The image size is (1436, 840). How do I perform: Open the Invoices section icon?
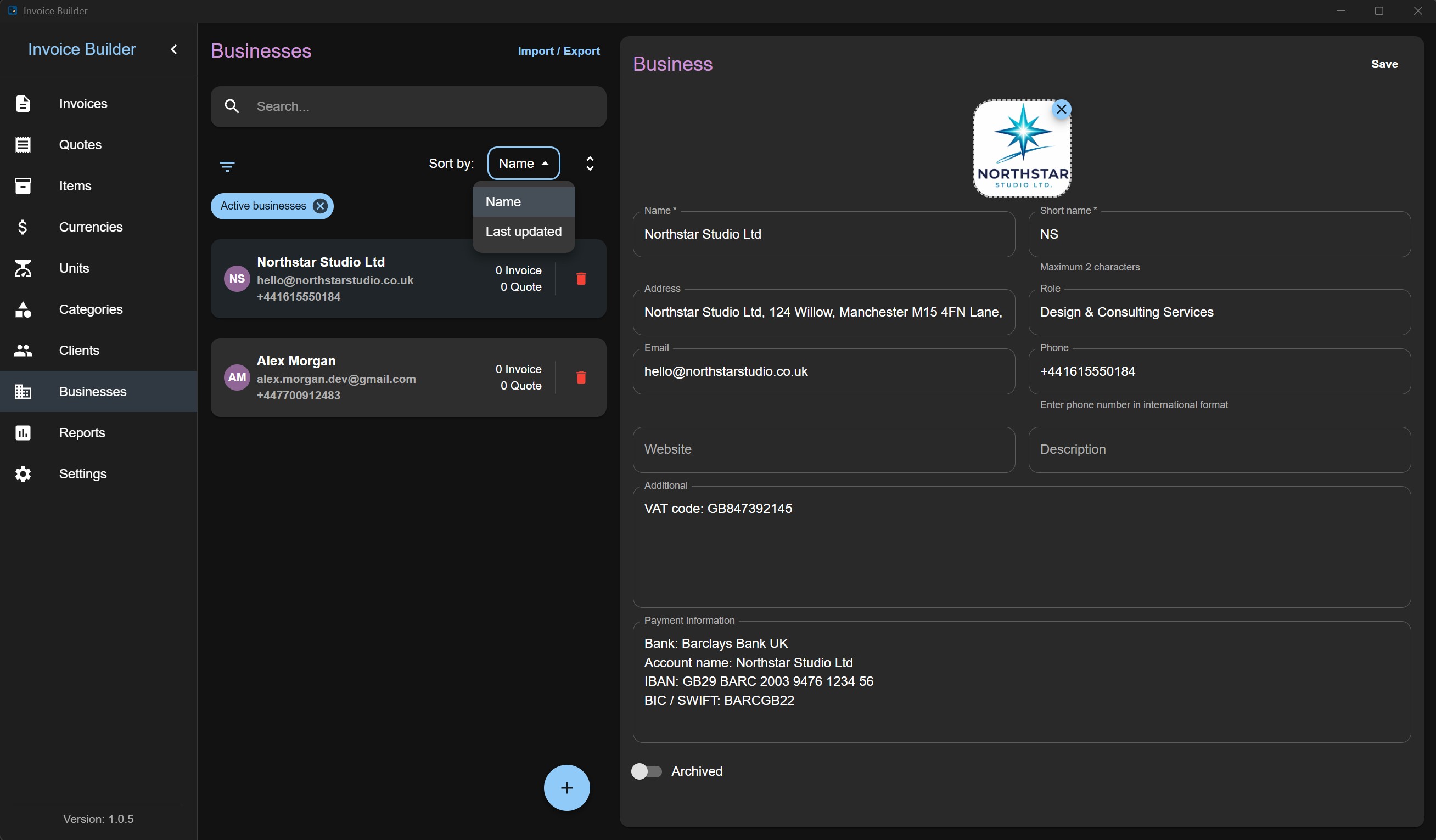pyautogui.click(x=23, y=104)
